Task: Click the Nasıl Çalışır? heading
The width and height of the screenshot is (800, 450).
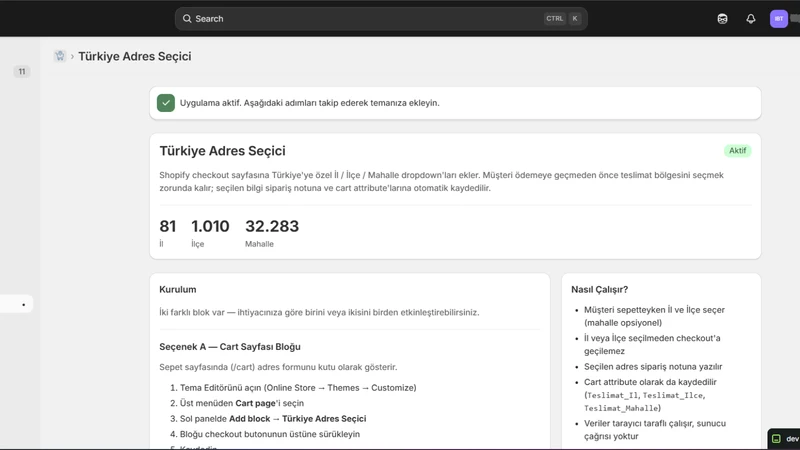Action: (599, 289)
